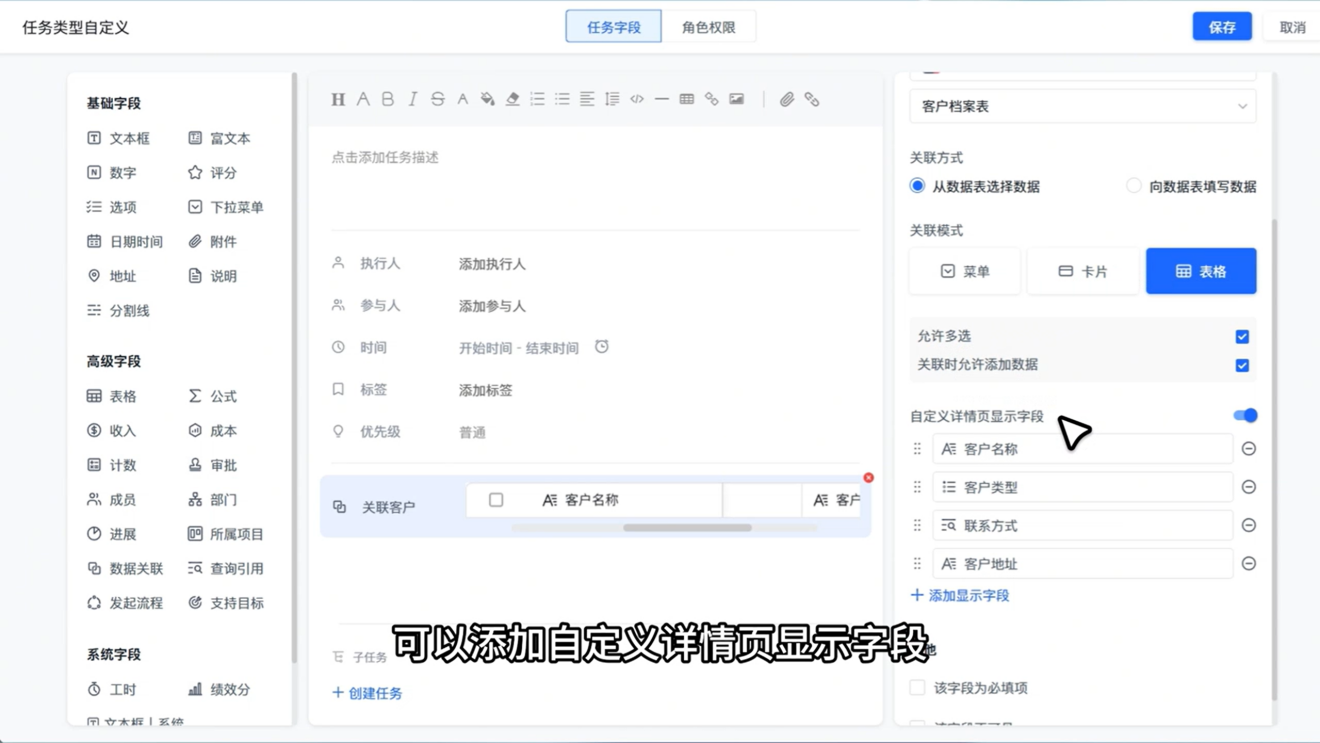Switch to the 任务字段 tab
Image resolution: width=1320 pixels, height=743 pixels.
[x=613, y=27]
